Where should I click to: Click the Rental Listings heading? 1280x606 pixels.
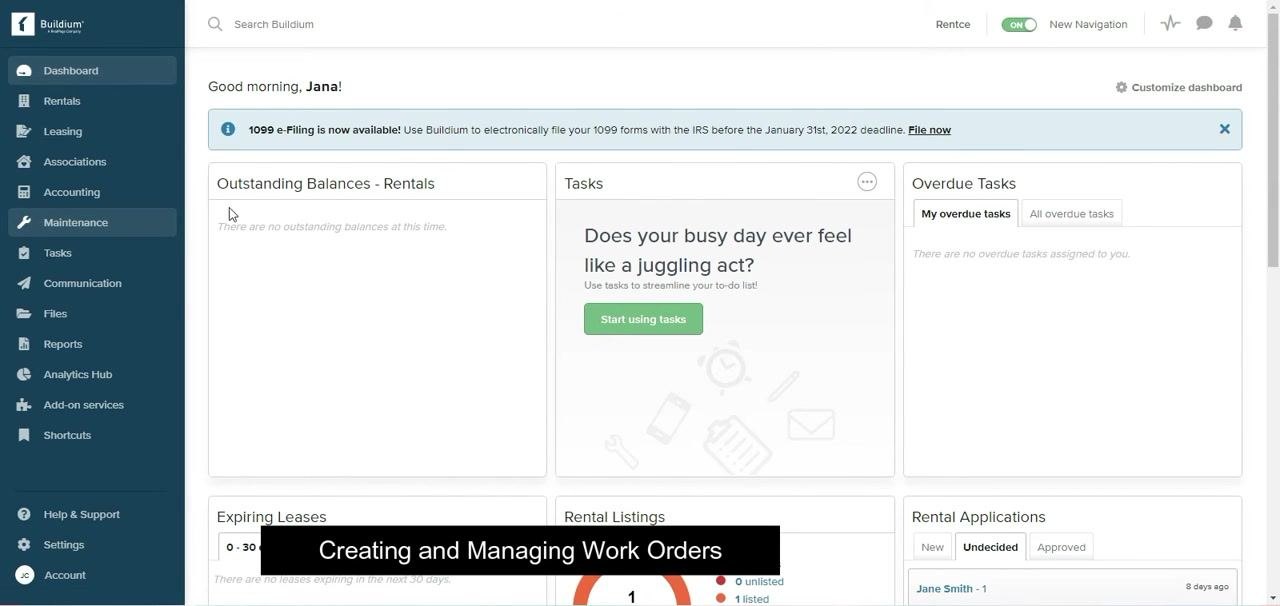[x=614, y=517]
